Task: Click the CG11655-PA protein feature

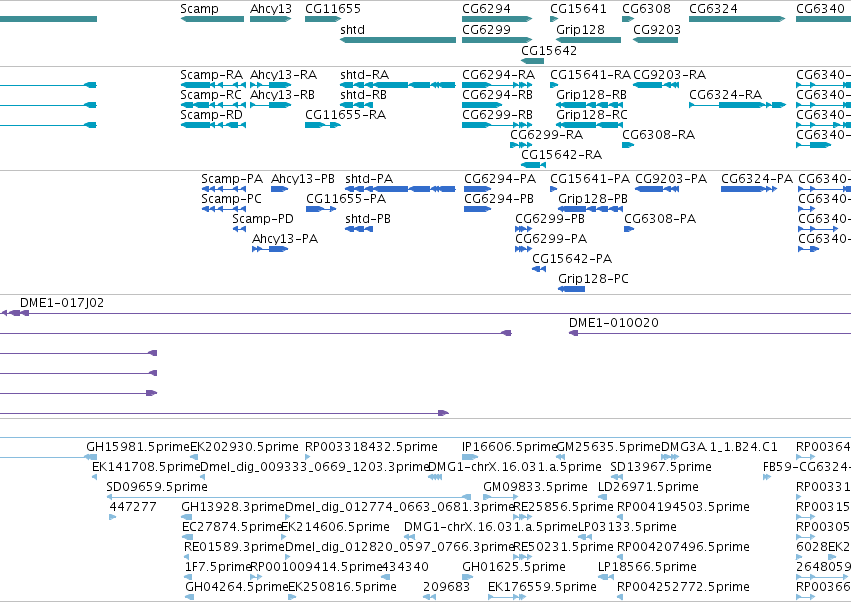Action: click(321, 210)
